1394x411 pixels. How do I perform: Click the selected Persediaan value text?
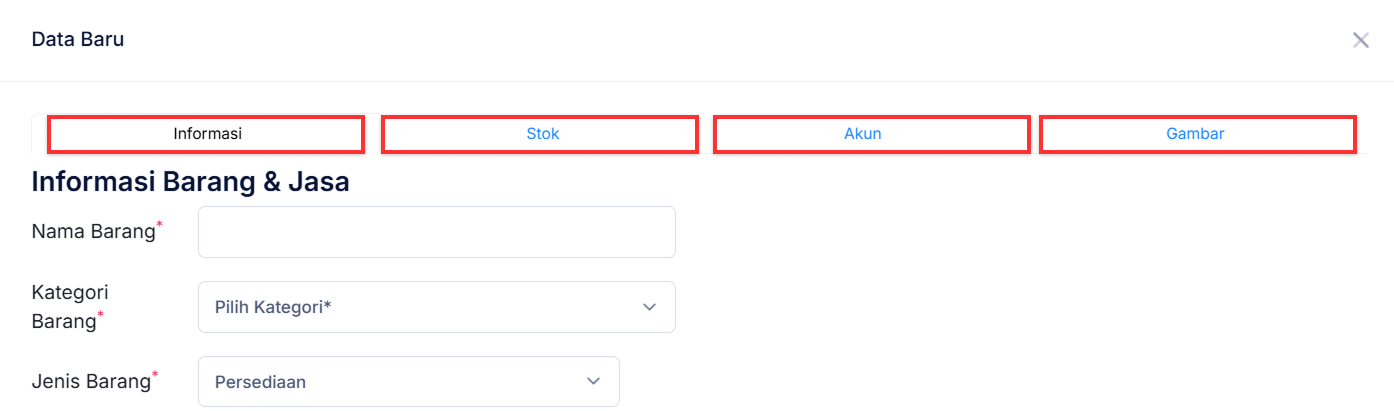260,382
